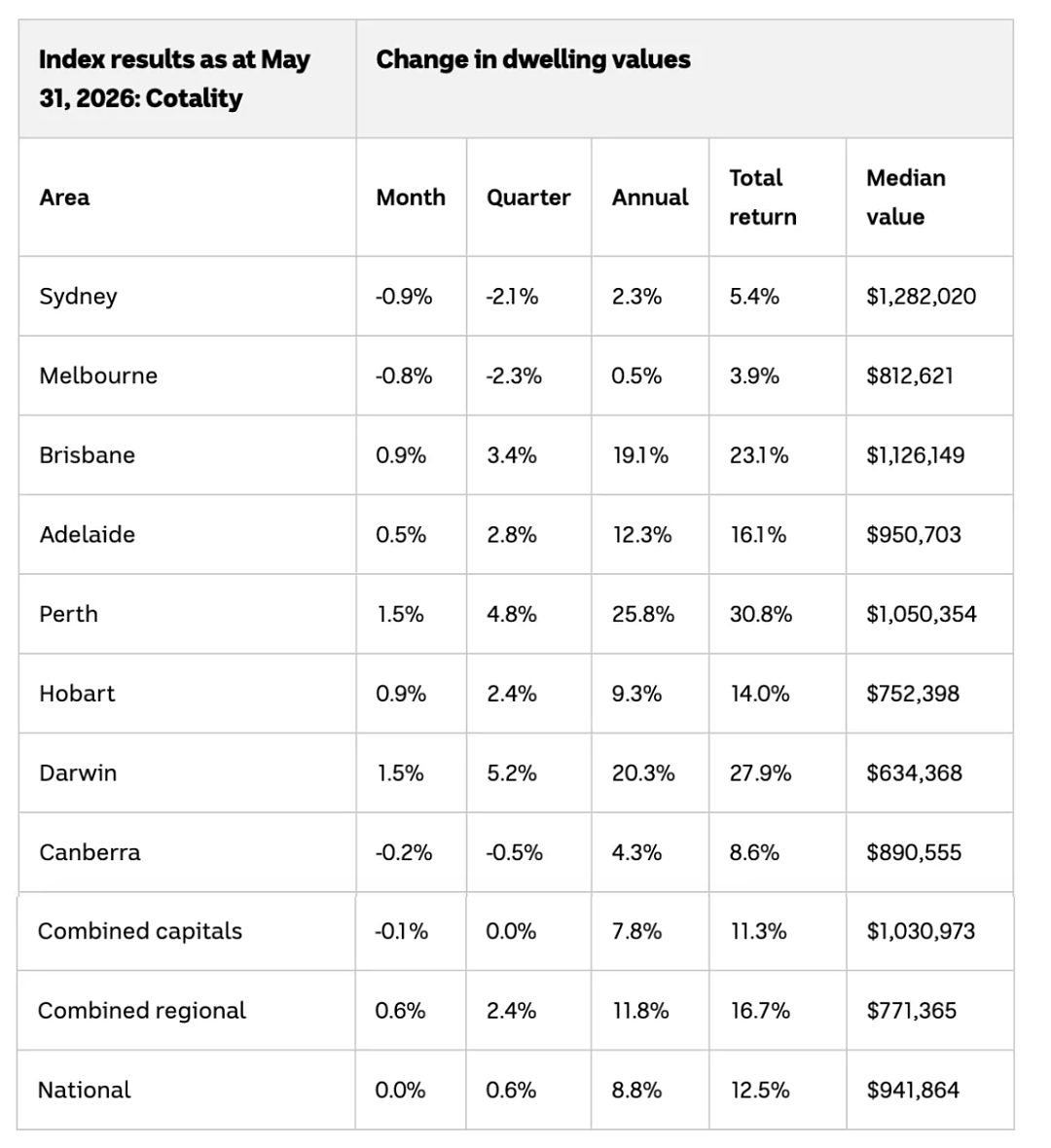This screenshot has height=1148, width=1051.
Task: Click Canberra's month change -0.2%
Action: click(404, 853)
